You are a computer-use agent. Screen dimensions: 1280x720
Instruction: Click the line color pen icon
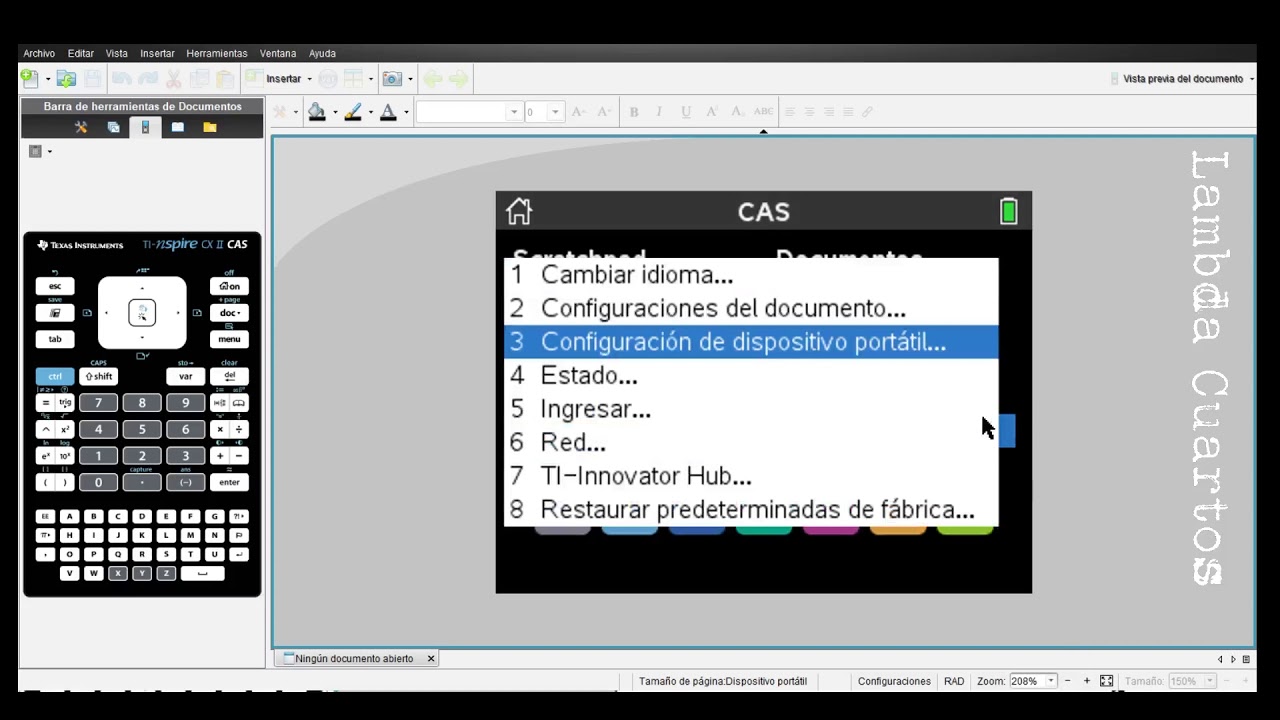tap(352, 112)
